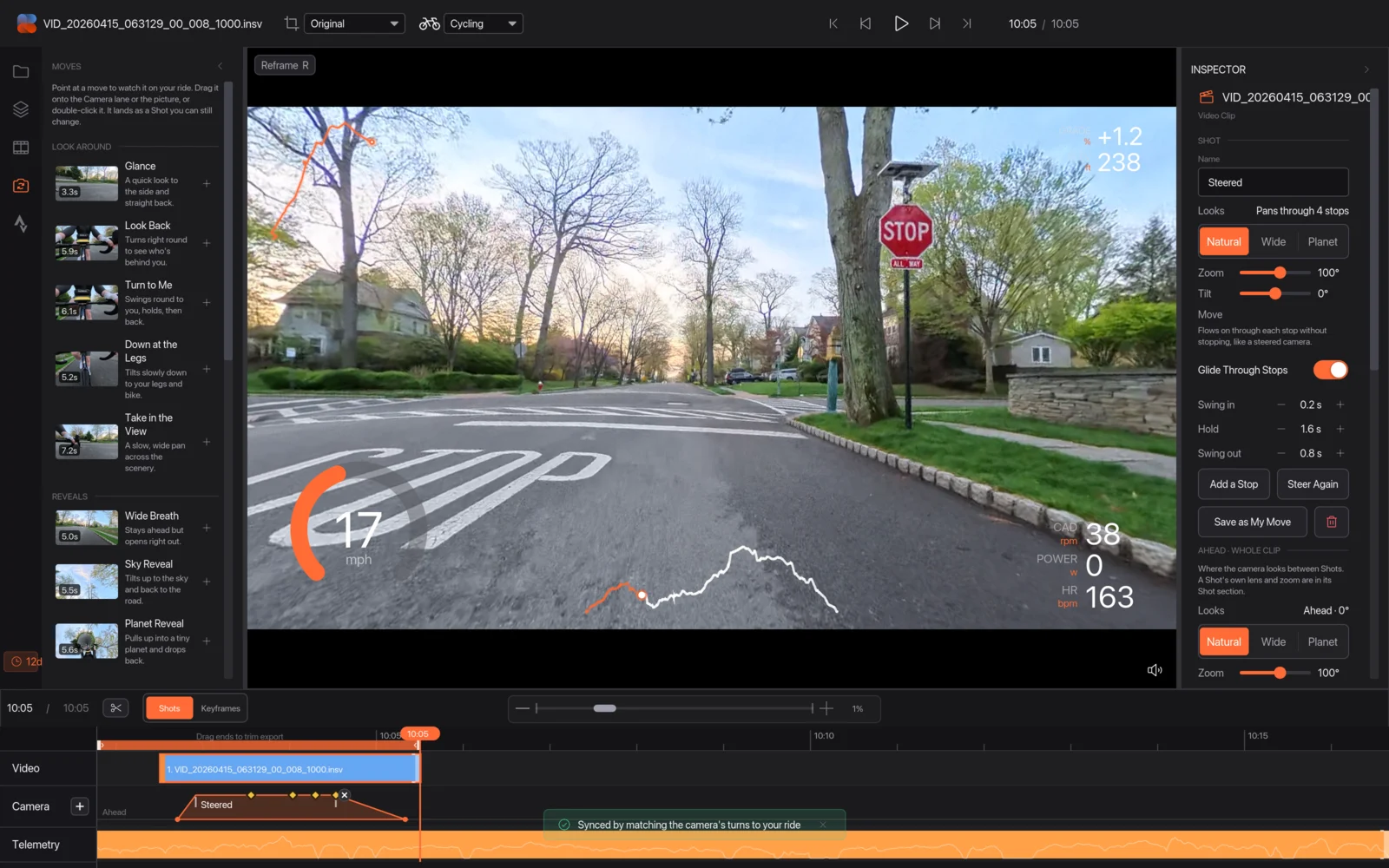Screen dimensions: 1389x868
Task: Step forward one frame
Action: point(935,23)
